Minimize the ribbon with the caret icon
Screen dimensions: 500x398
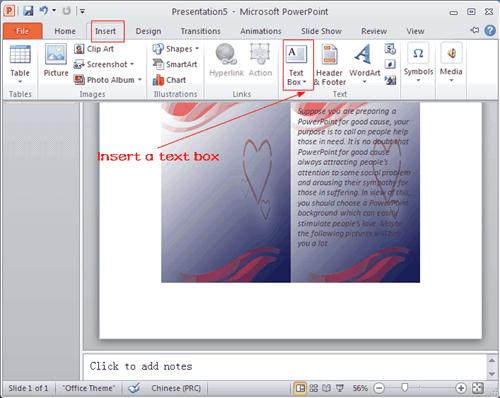coord(474,30)
